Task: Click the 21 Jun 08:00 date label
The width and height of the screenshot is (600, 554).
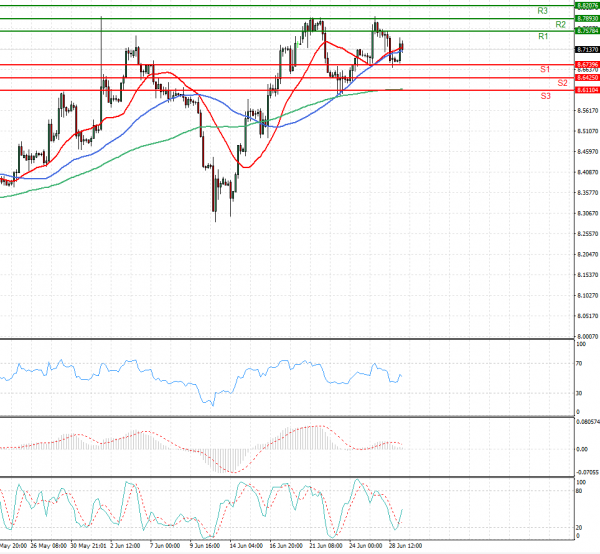Action: pyautogui.click(x=326, y=545)
